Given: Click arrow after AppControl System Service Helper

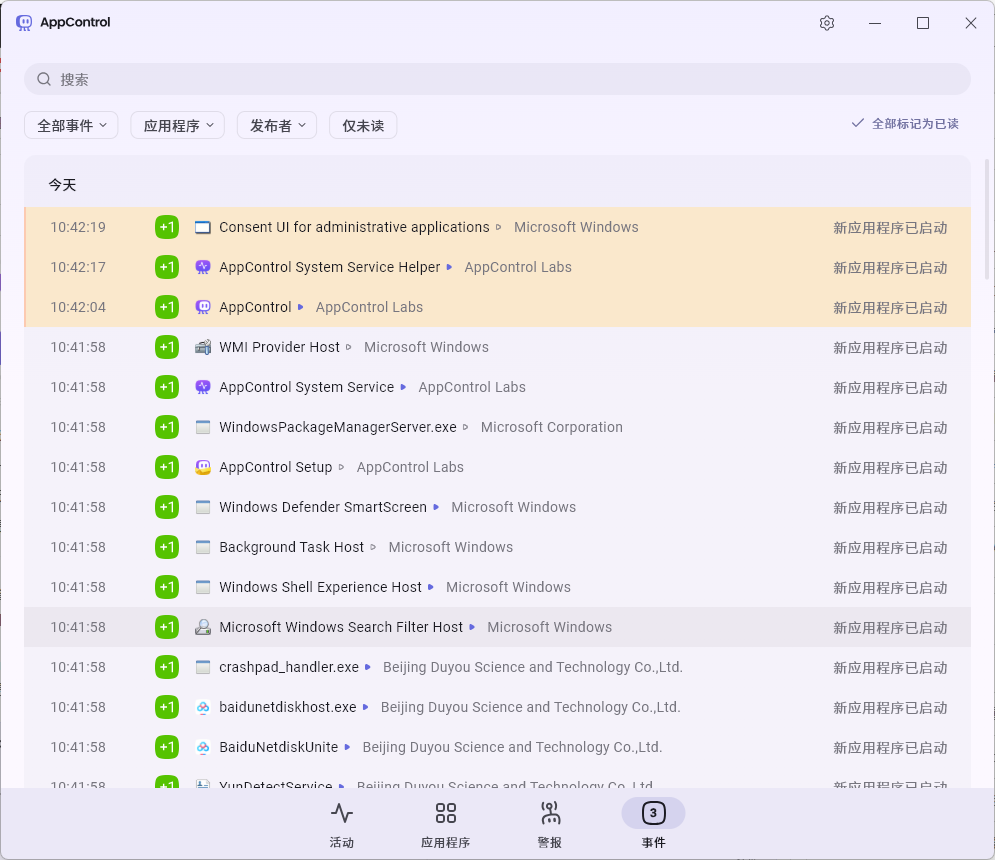Looking at the screenshot, I should [x=449, y=267].
